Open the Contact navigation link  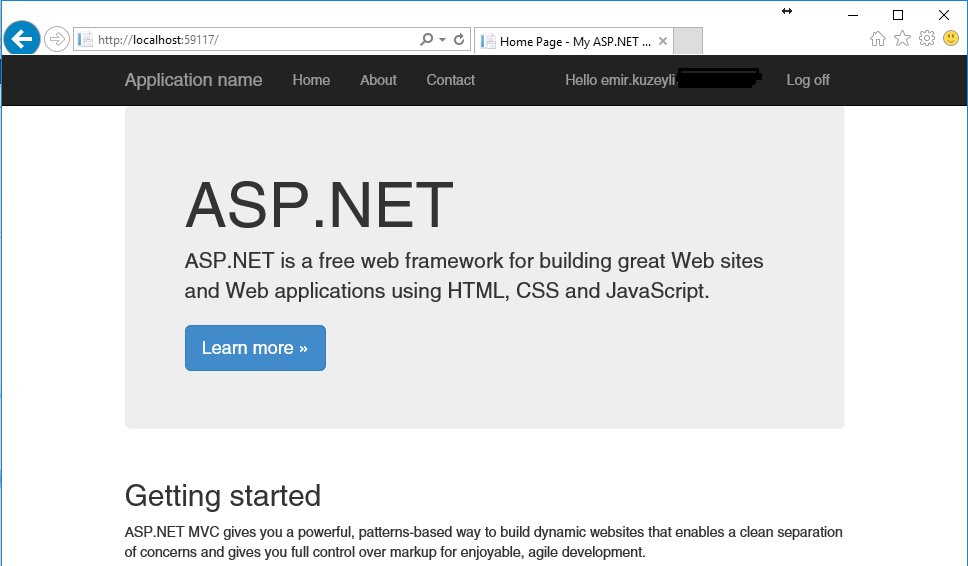tap(451, 80)
